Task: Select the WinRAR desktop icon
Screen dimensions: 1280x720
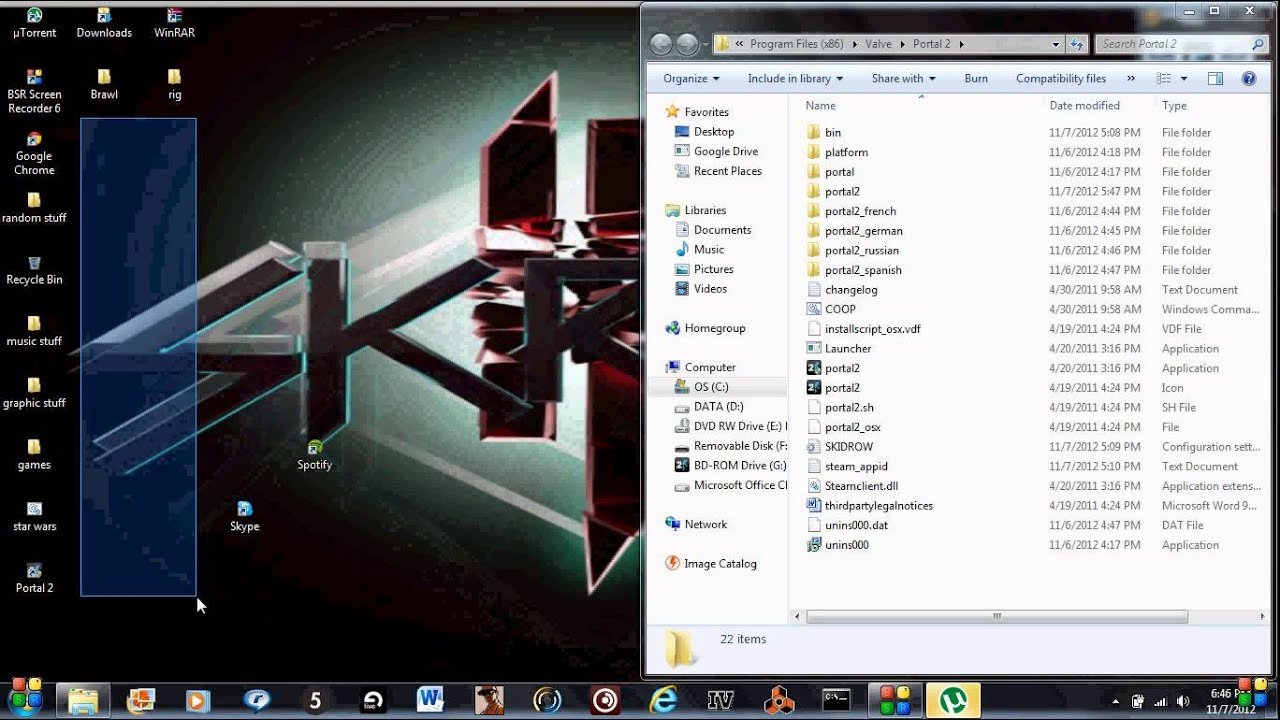Action: pos(174,23)
